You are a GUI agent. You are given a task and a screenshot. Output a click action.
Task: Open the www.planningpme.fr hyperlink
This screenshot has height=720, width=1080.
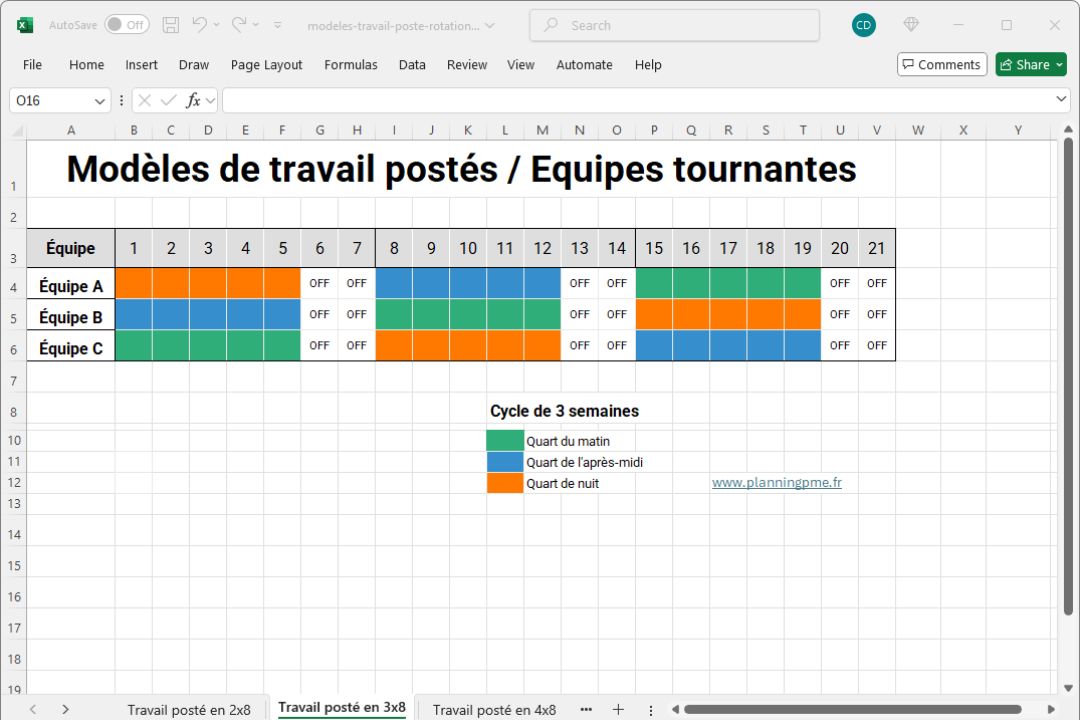776,482
